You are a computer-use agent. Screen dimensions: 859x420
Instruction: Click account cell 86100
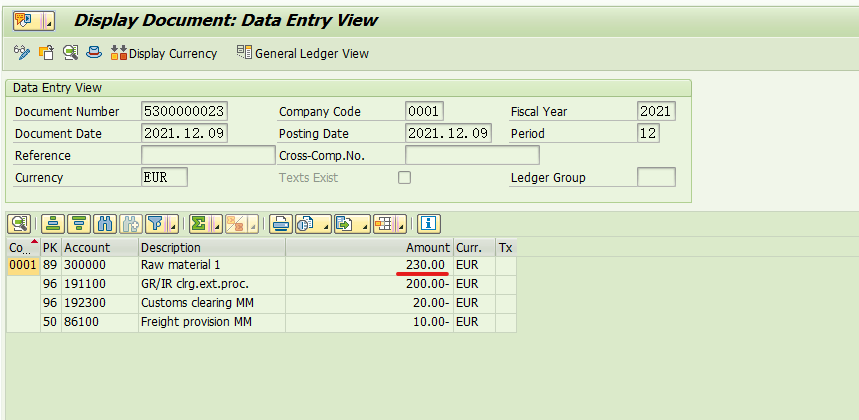click(100, 322)
